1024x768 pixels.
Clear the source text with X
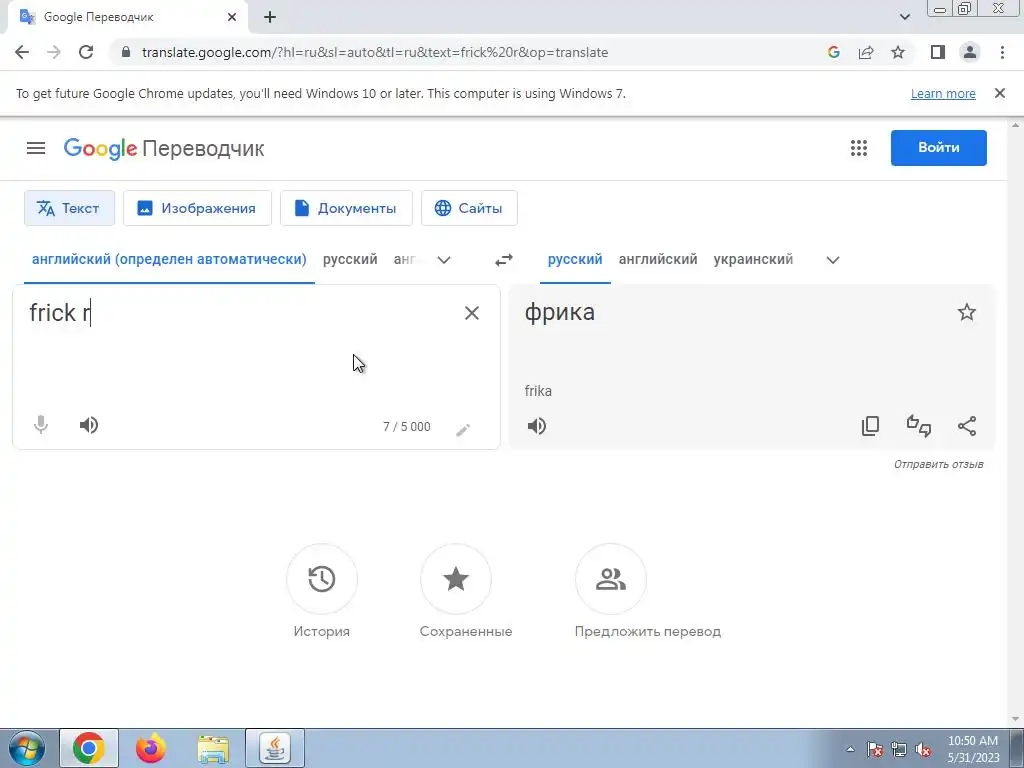click(472, 313)
